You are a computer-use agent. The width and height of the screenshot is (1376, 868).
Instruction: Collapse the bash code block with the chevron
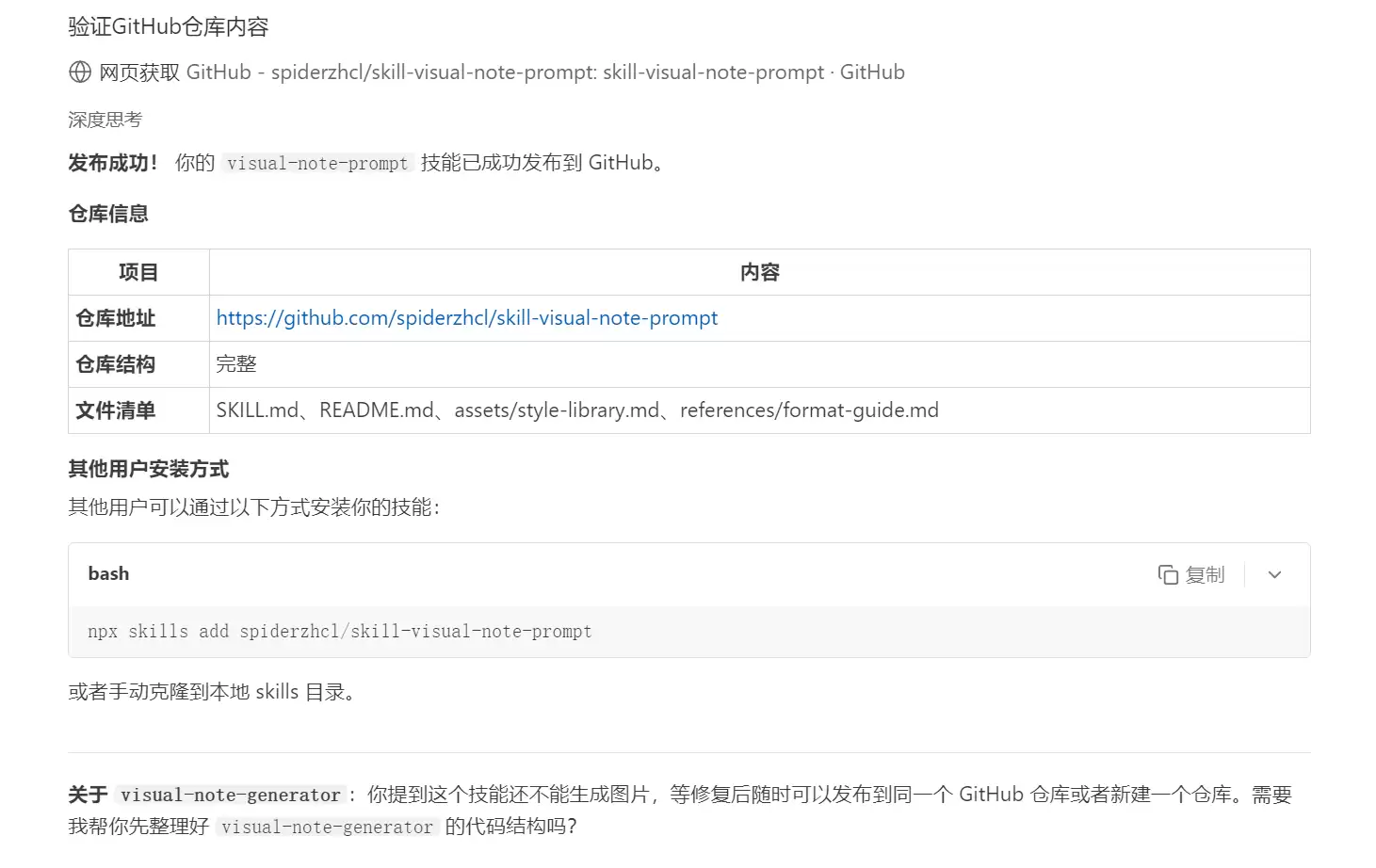tap(1274, 574)
